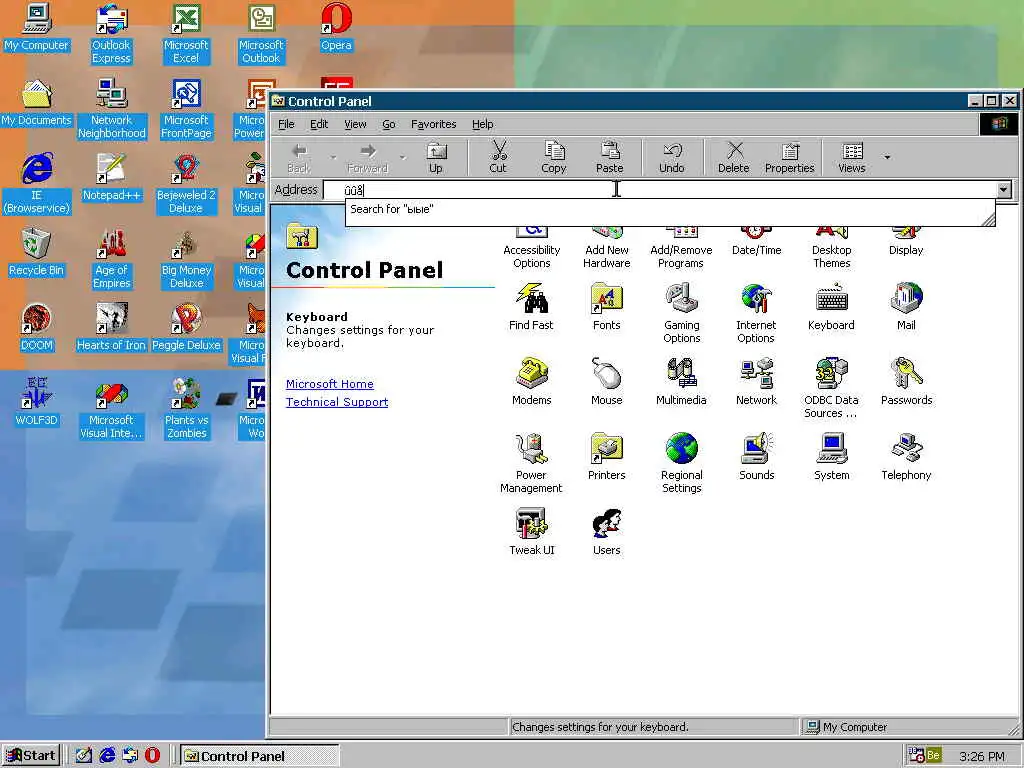Open the Modems icon
Image resolution: width=1024 pixels, height=768 pixels.
coord(532,382)
